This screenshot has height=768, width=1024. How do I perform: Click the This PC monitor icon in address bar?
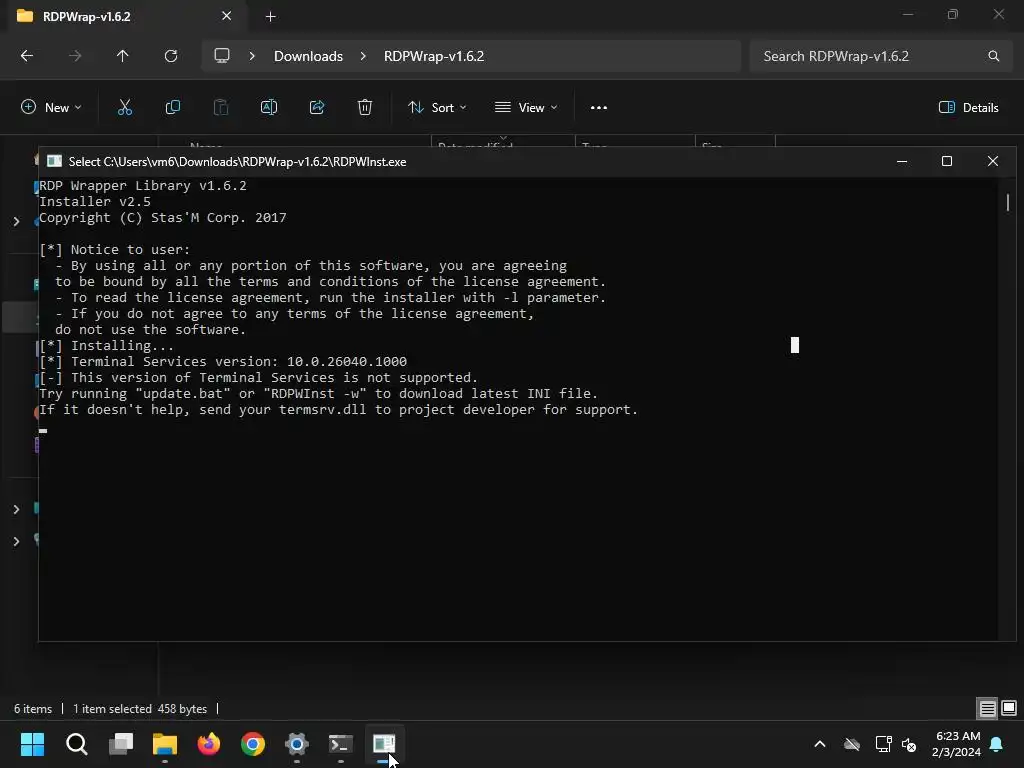[222, 56]
